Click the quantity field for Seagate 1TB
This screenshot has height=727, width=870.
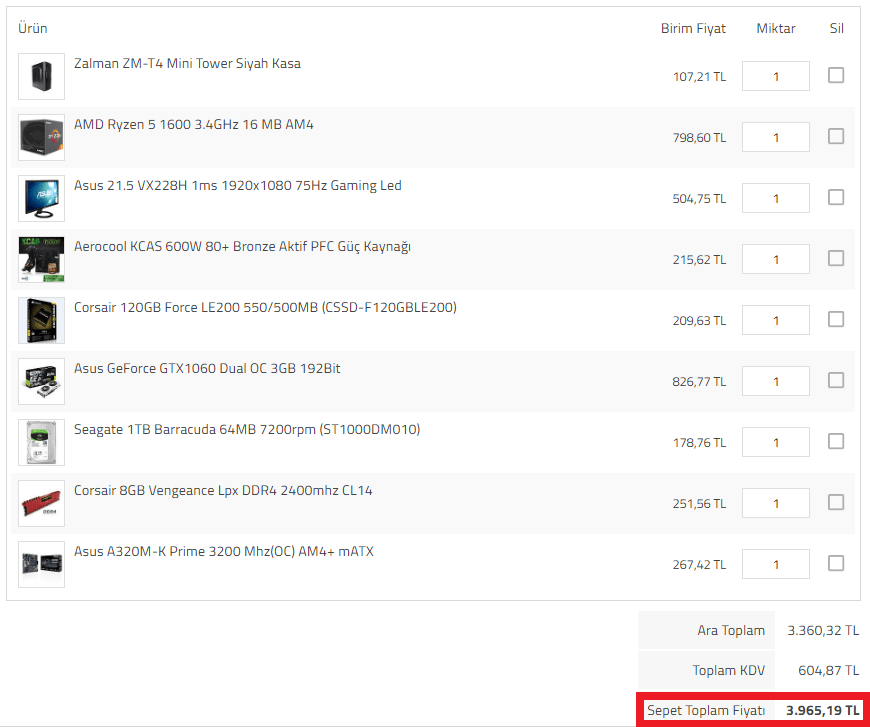point(776,442)
